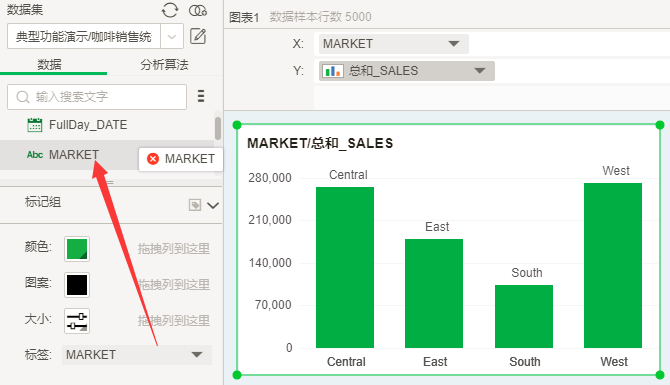Click the Abc type icon beside MARKET

[x=35, y=155]
